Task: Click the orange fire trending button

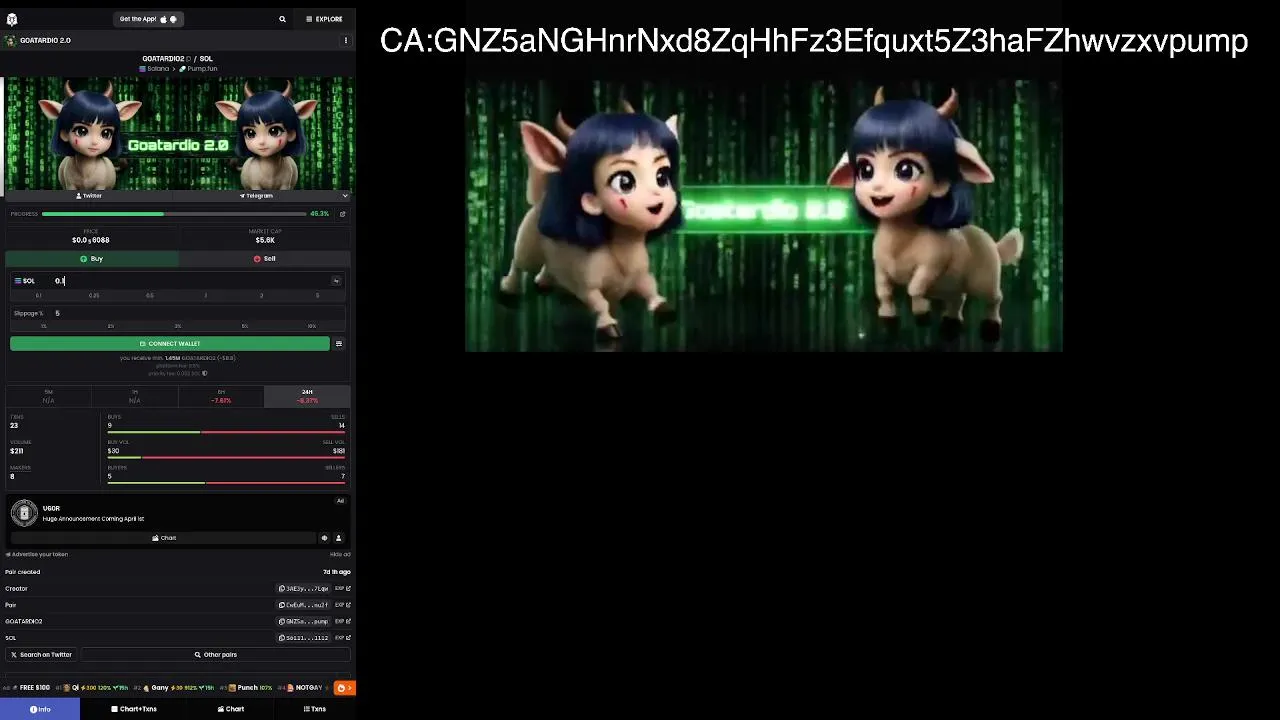Action: point(344,688)
